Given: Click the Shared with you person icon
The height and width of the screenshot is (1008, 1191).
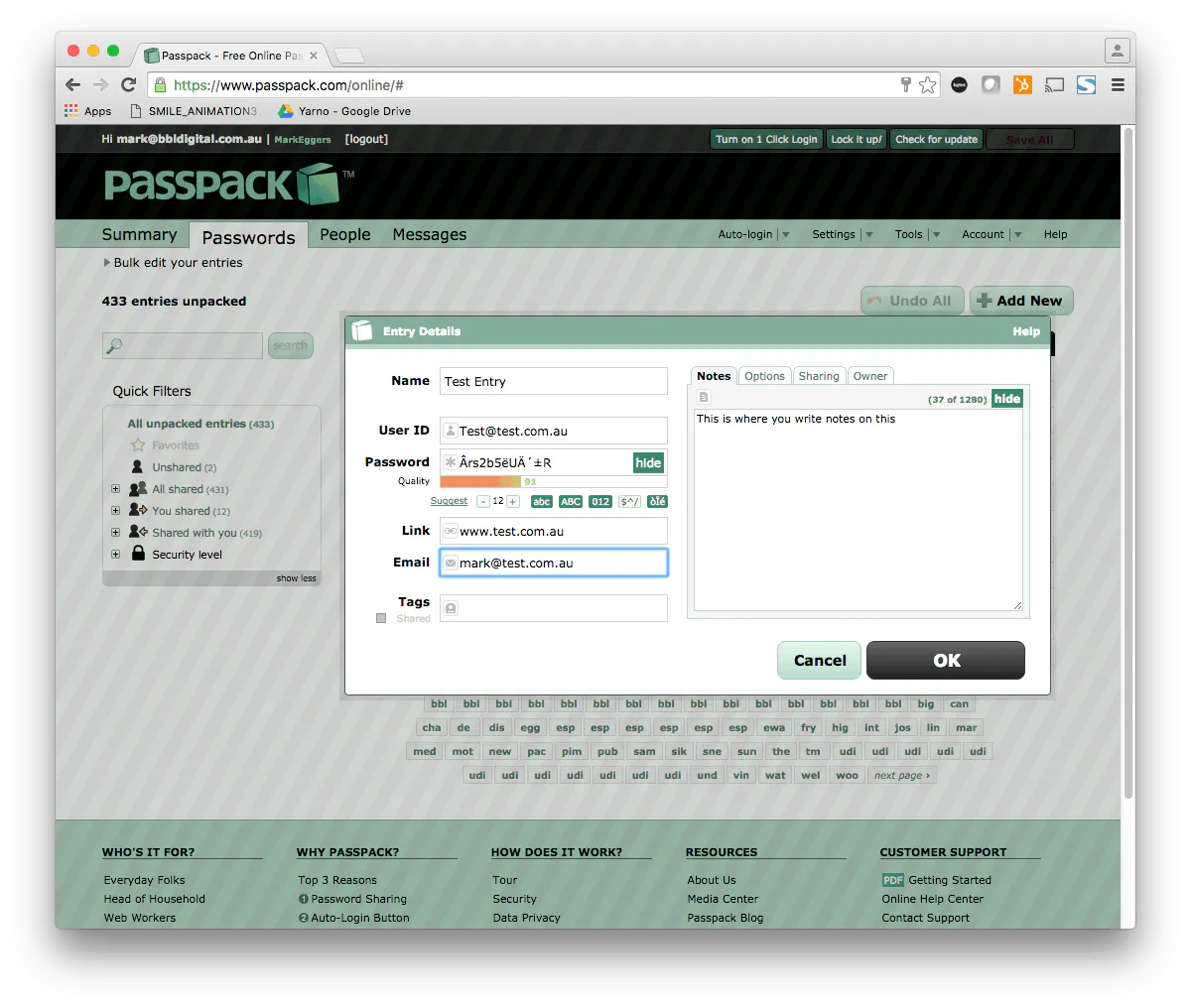Looking at the screenshot, I should click(138, 532).
